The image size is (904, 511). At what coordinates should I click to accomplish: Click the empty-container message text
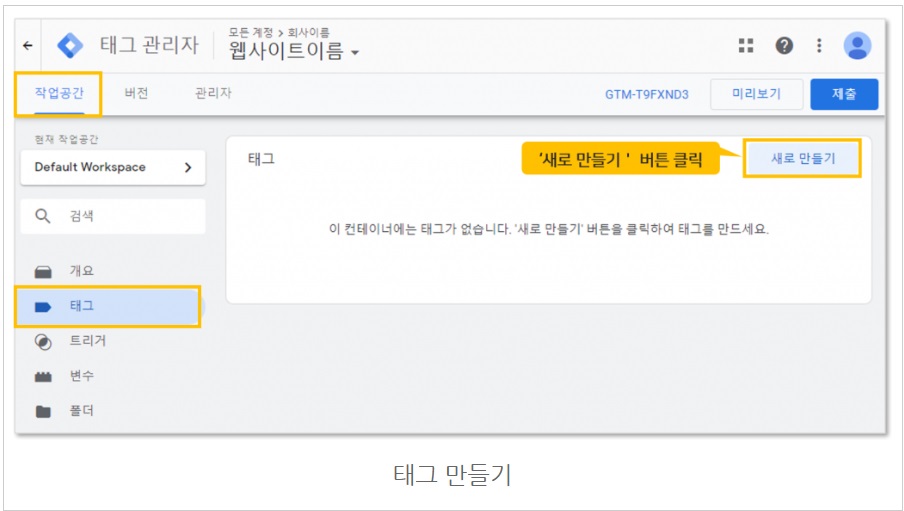tap(549, 229)
